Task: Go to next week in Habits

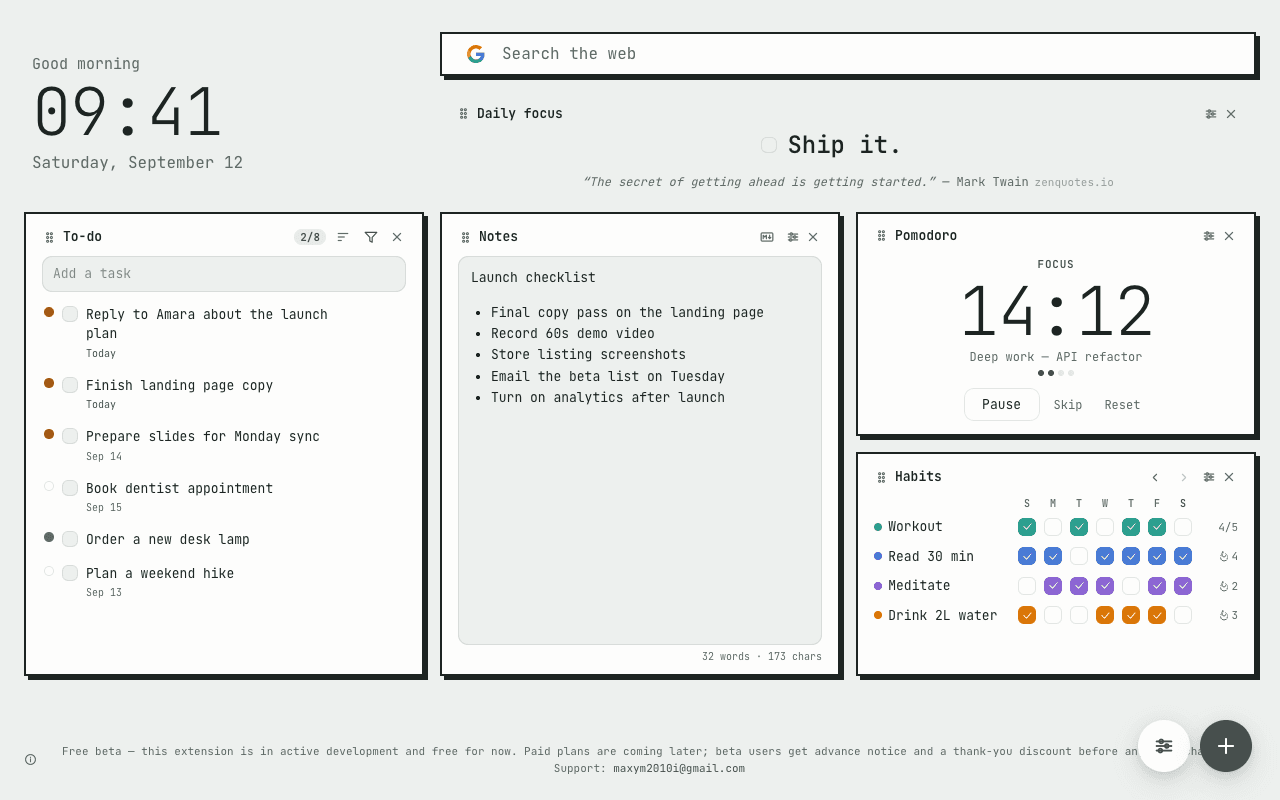Action: (1183, 477)
